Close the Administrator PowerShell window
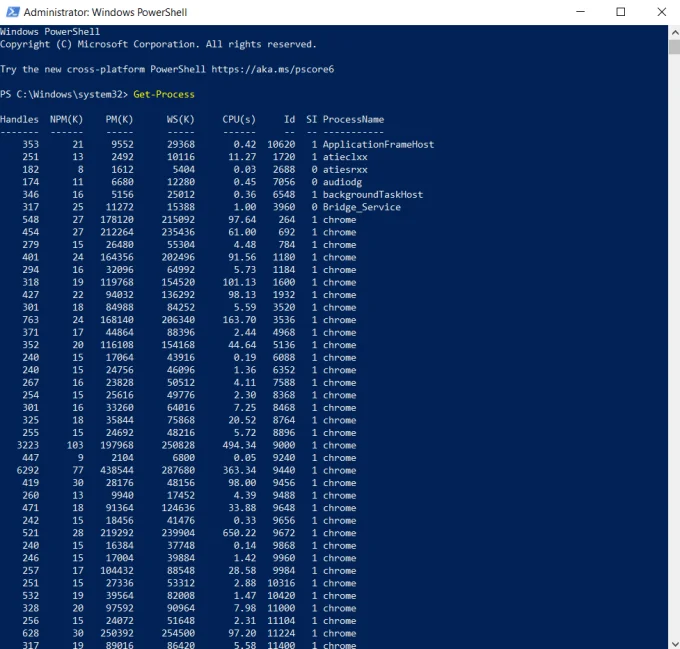Image resolution: width=680 pixels, height=649 pixels. [x=661, y=12]
